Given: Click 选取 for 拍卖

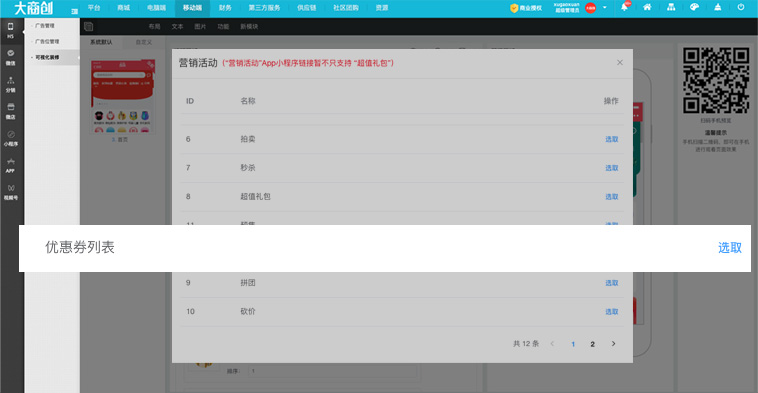Looking at the screenshot, I should [x=612, y=139].
